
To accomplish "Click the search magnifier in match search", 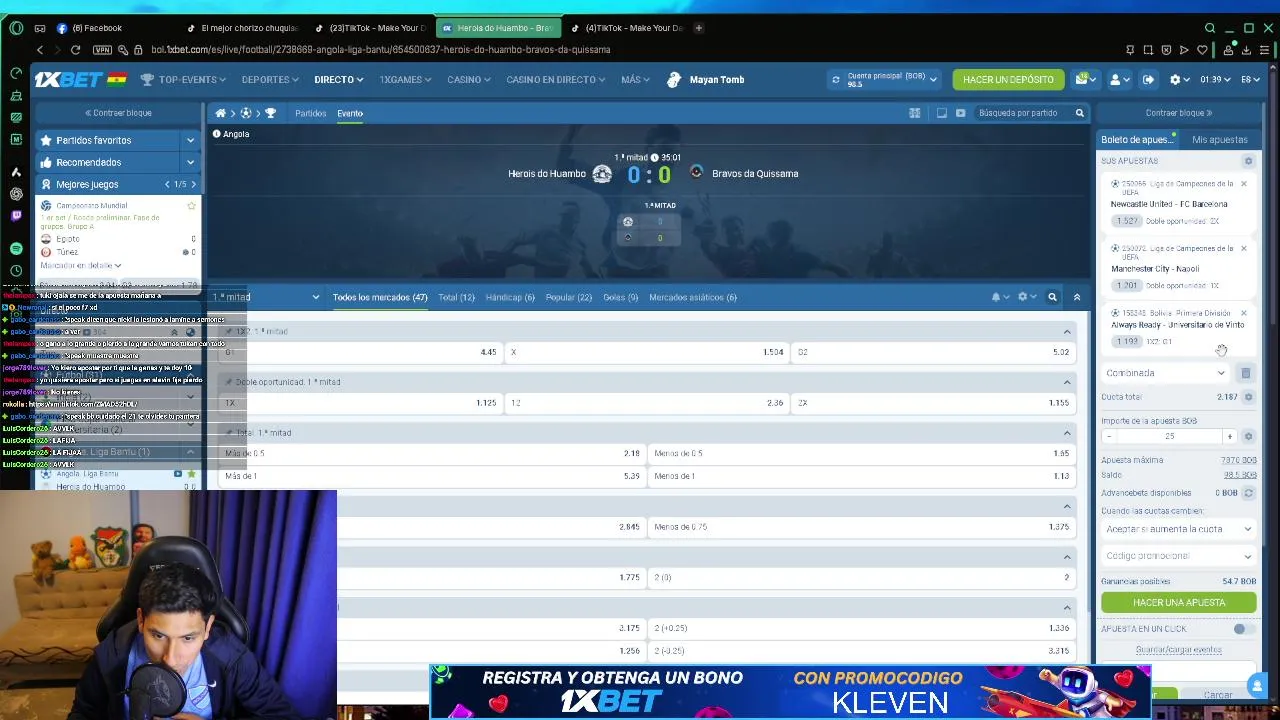I will click(x=1079, y=113).
